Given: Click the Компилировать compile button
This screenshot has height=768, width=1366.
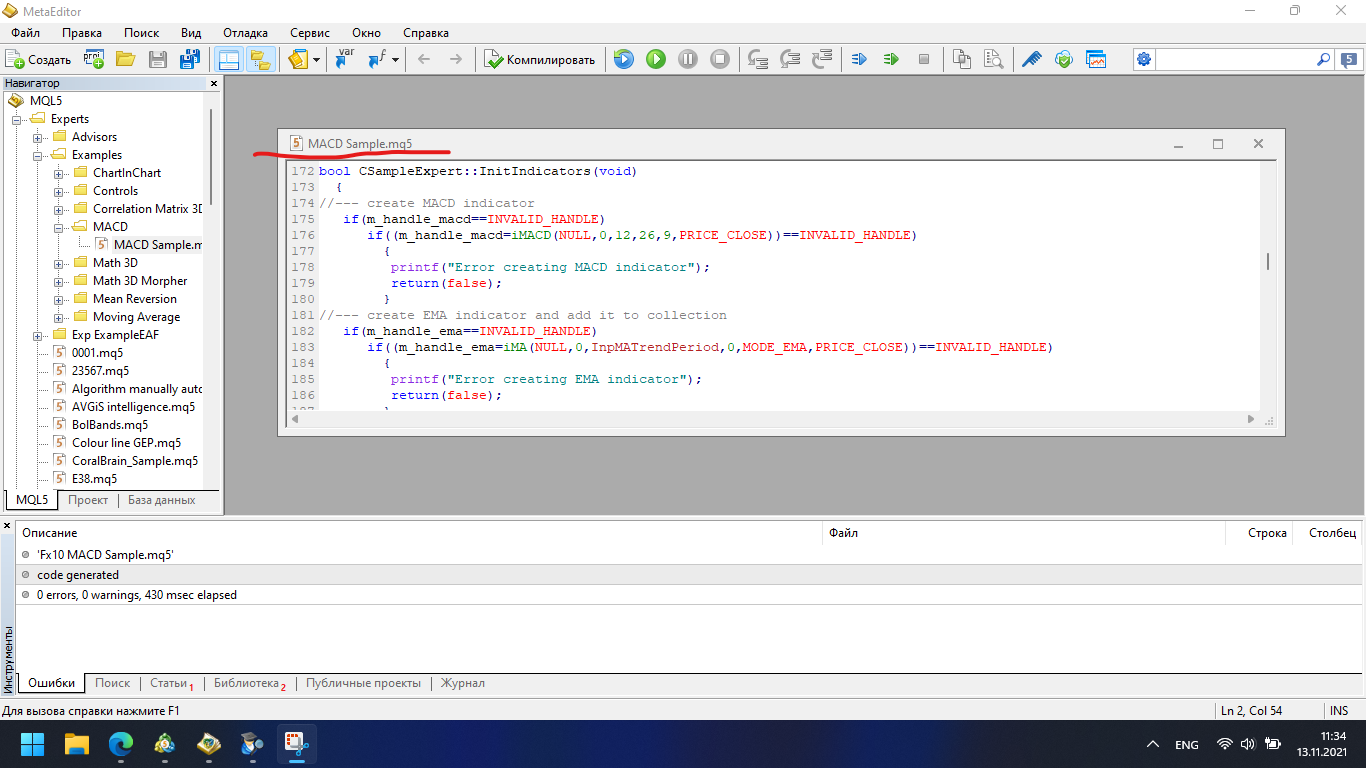Looking at the screenshot, I should (x=540, y=59).
